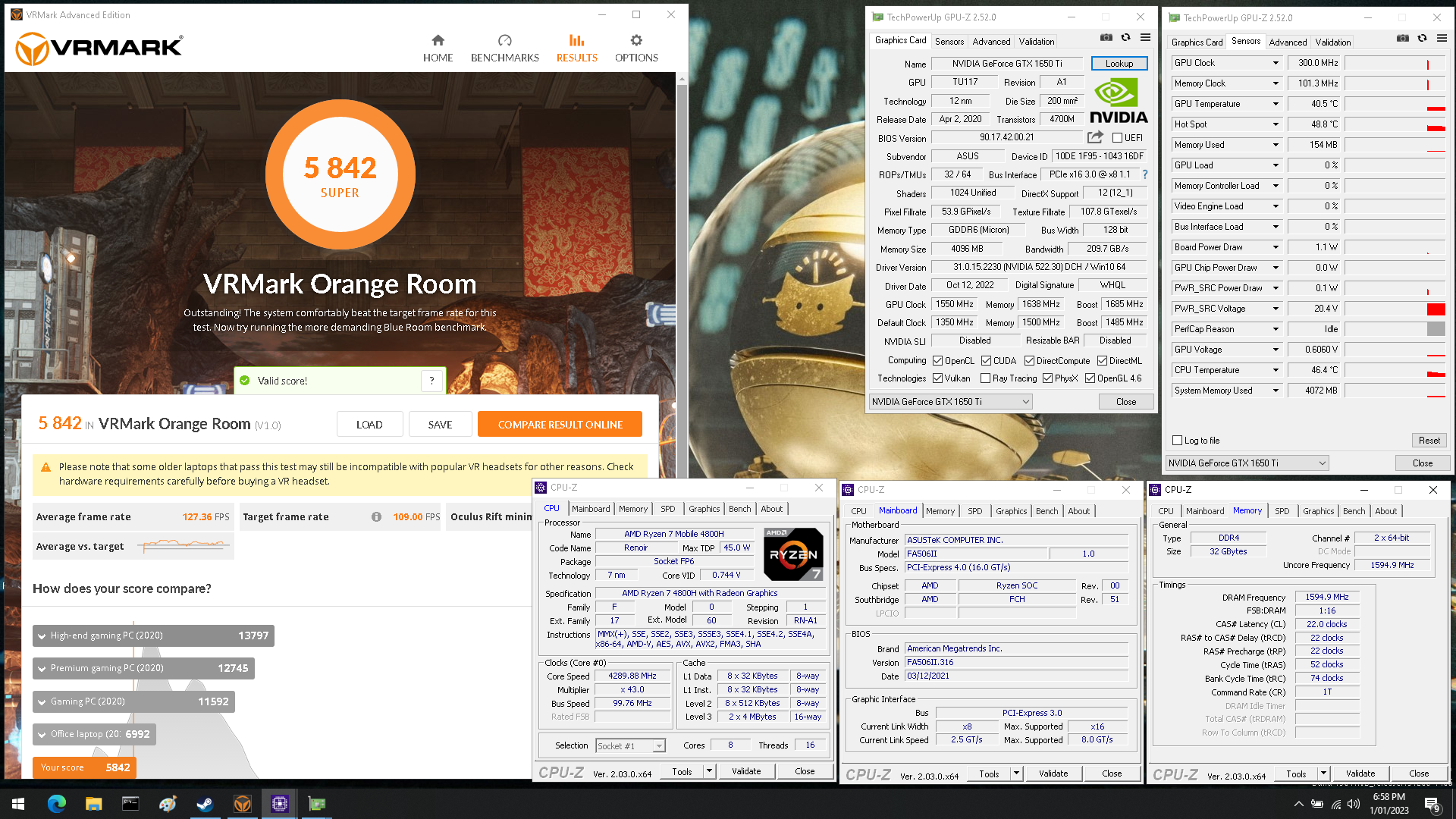
Task: Click the Lookup button in GPU-Z
Action: (x=1119, y=64)
